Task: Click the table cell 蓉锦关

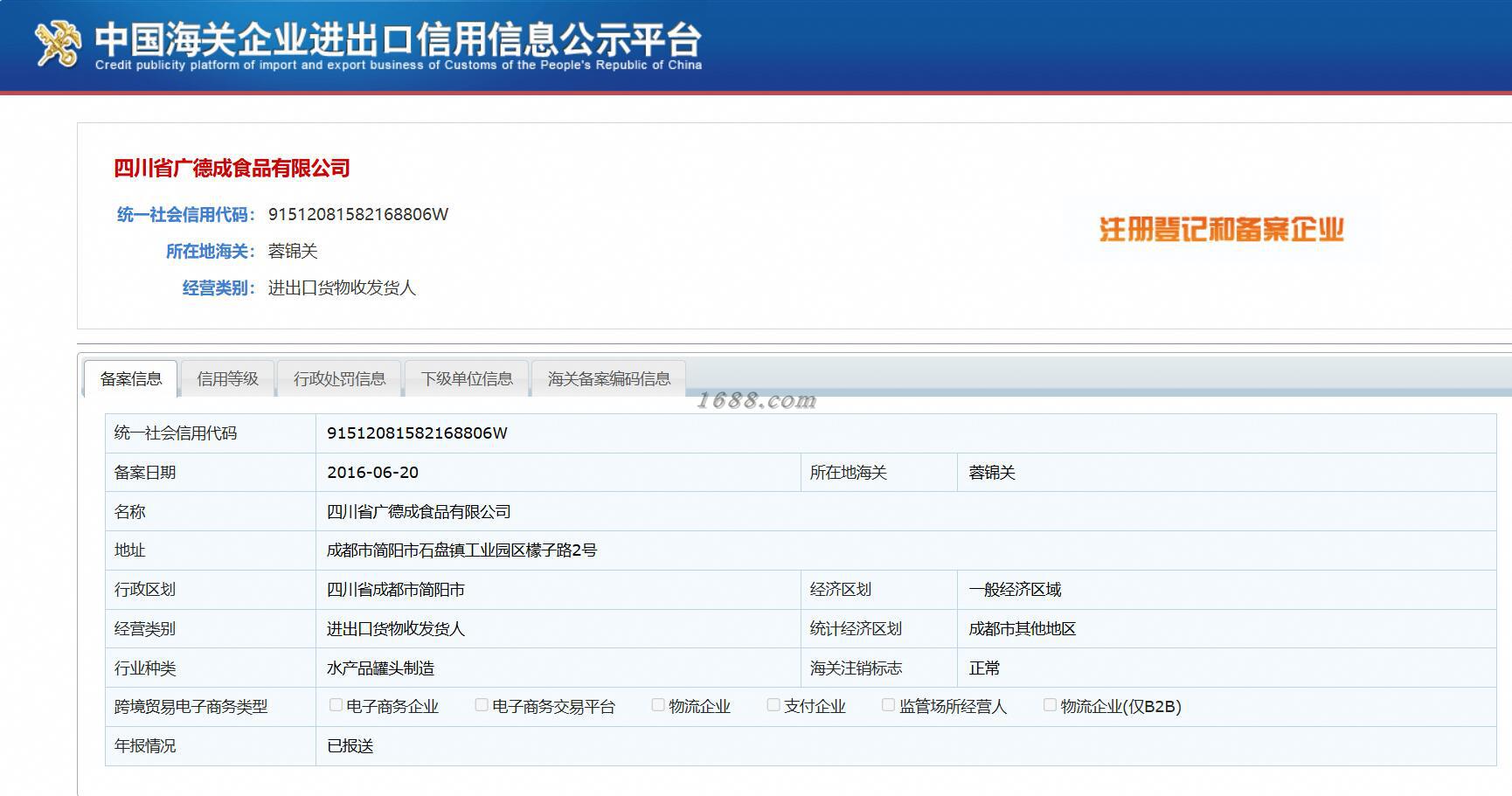Action: 992,472
